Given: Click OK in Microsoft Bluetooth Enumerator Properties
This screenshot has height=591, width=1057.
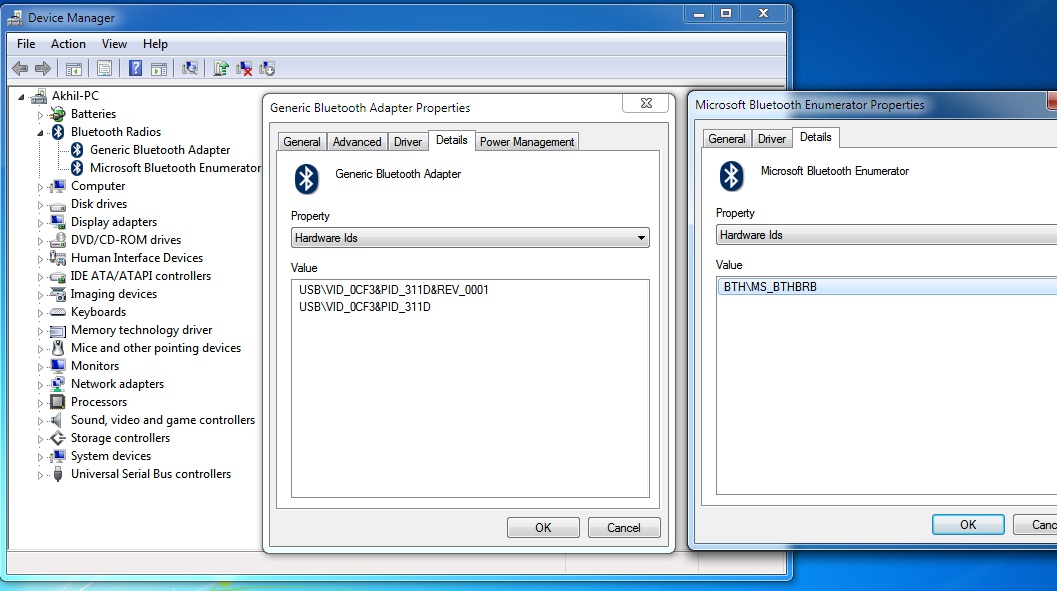Looking at the screenshot, I should (967, 525).
